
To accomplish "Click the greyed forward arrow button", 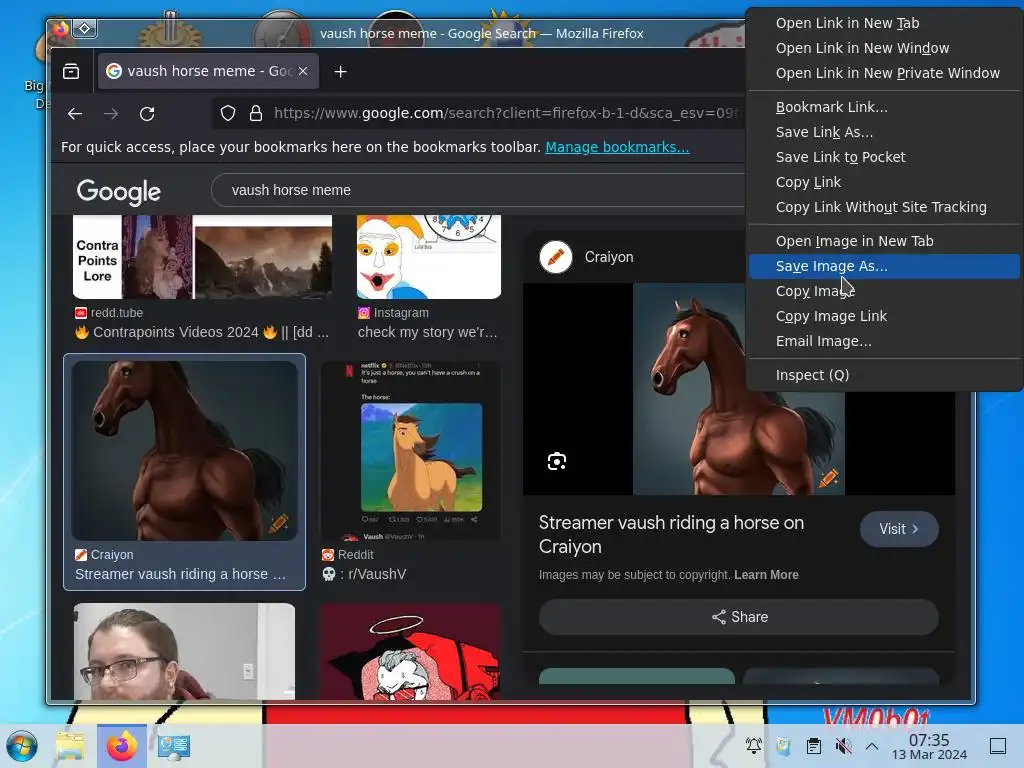I will tap(111, 114).
